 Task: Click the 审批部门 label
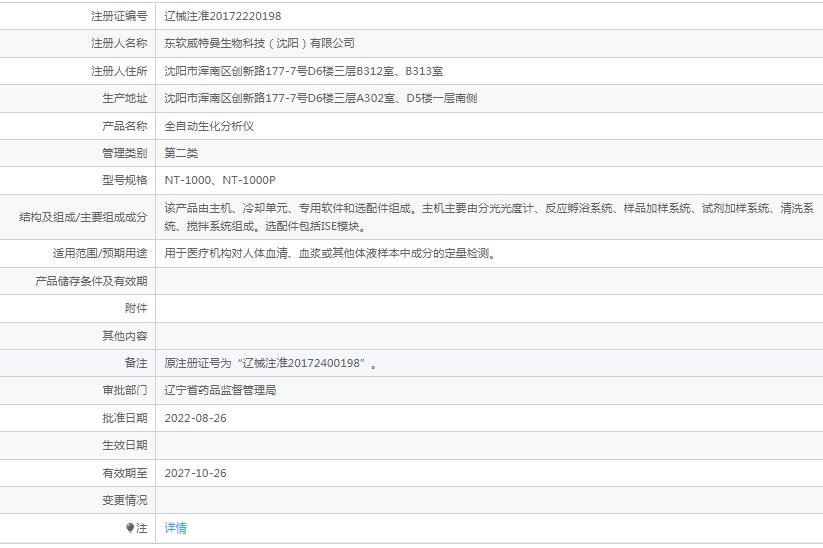pos(125,391)
